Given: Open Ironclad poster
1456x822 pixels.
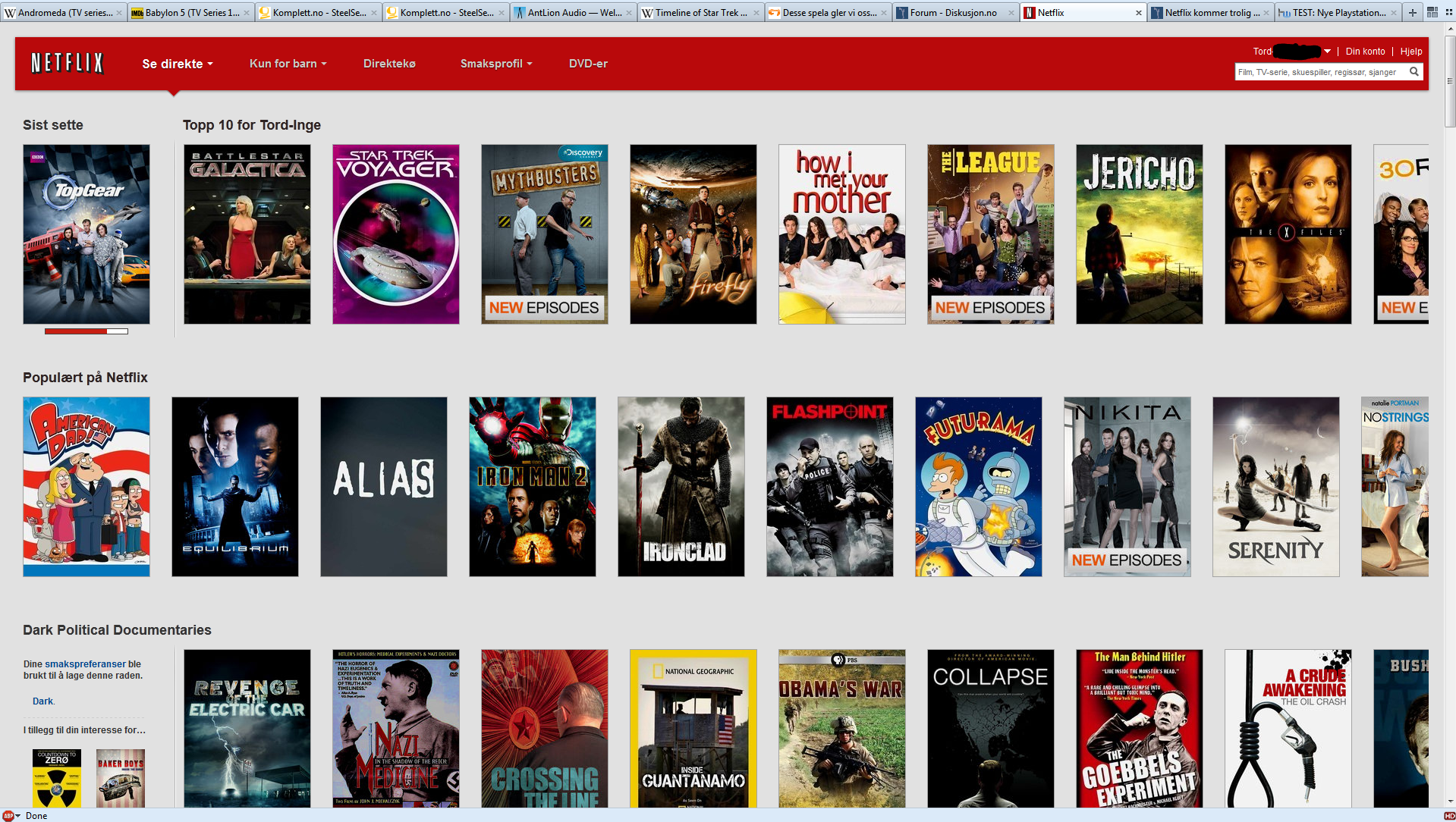Looking at the screenshot, I should pyautogui.click(x=681, y=487).
